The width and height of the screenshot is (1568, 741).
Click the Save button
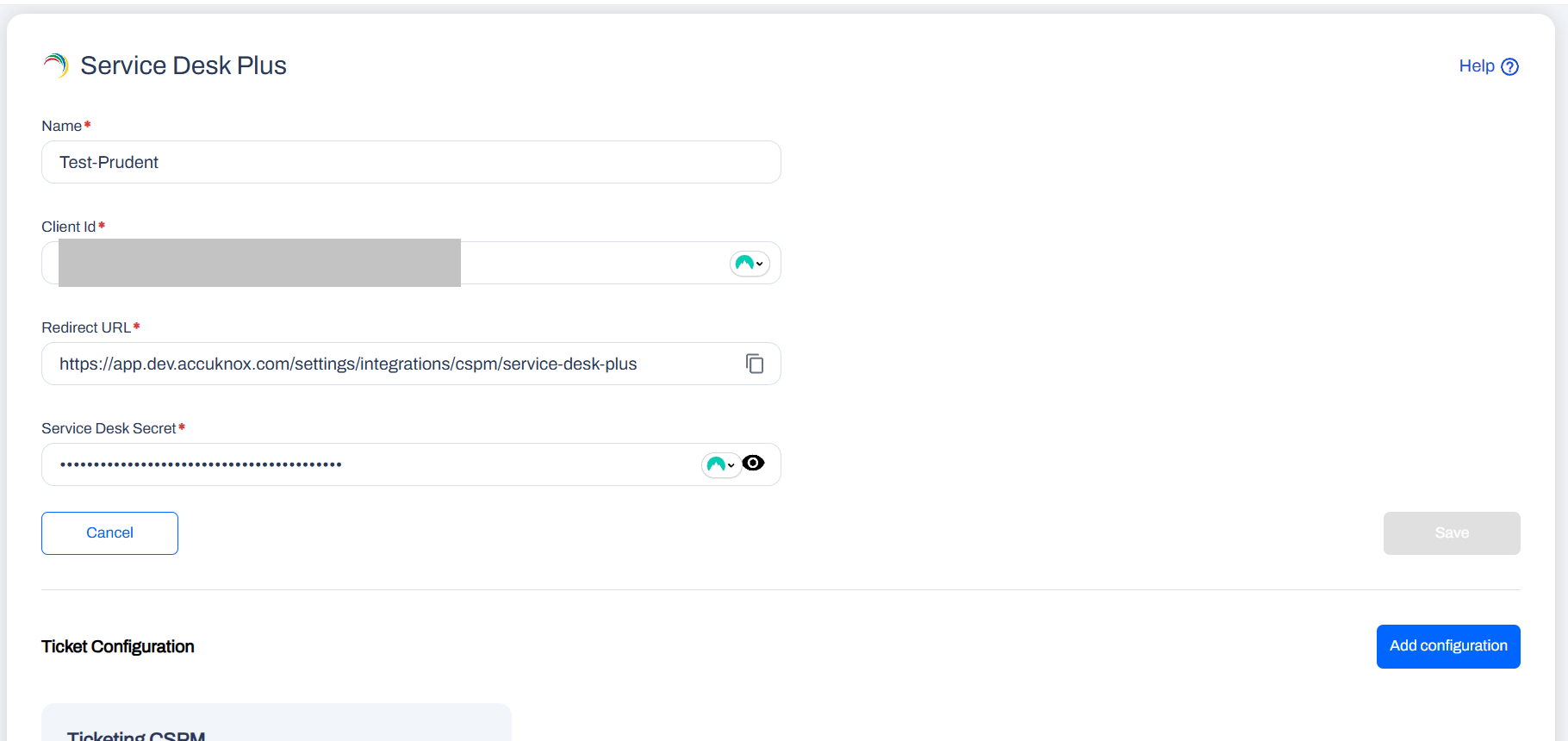click(x=1451, y=533)
